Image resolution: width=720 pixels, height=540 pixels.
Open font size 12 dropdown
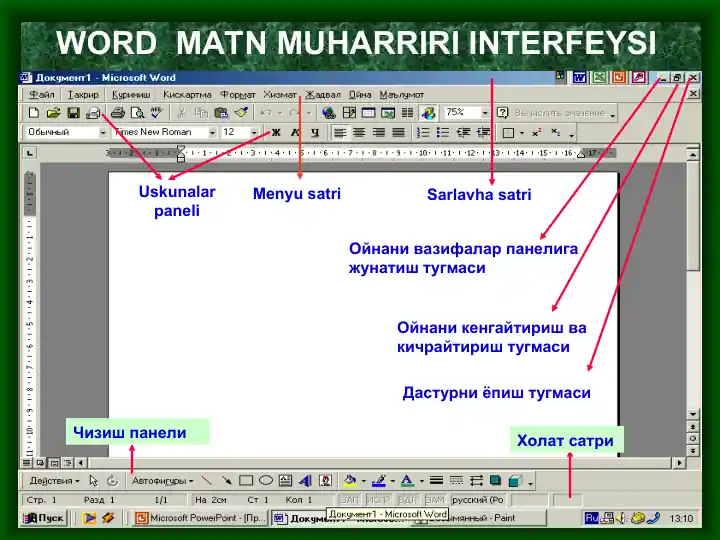click(x=253, y=133)
